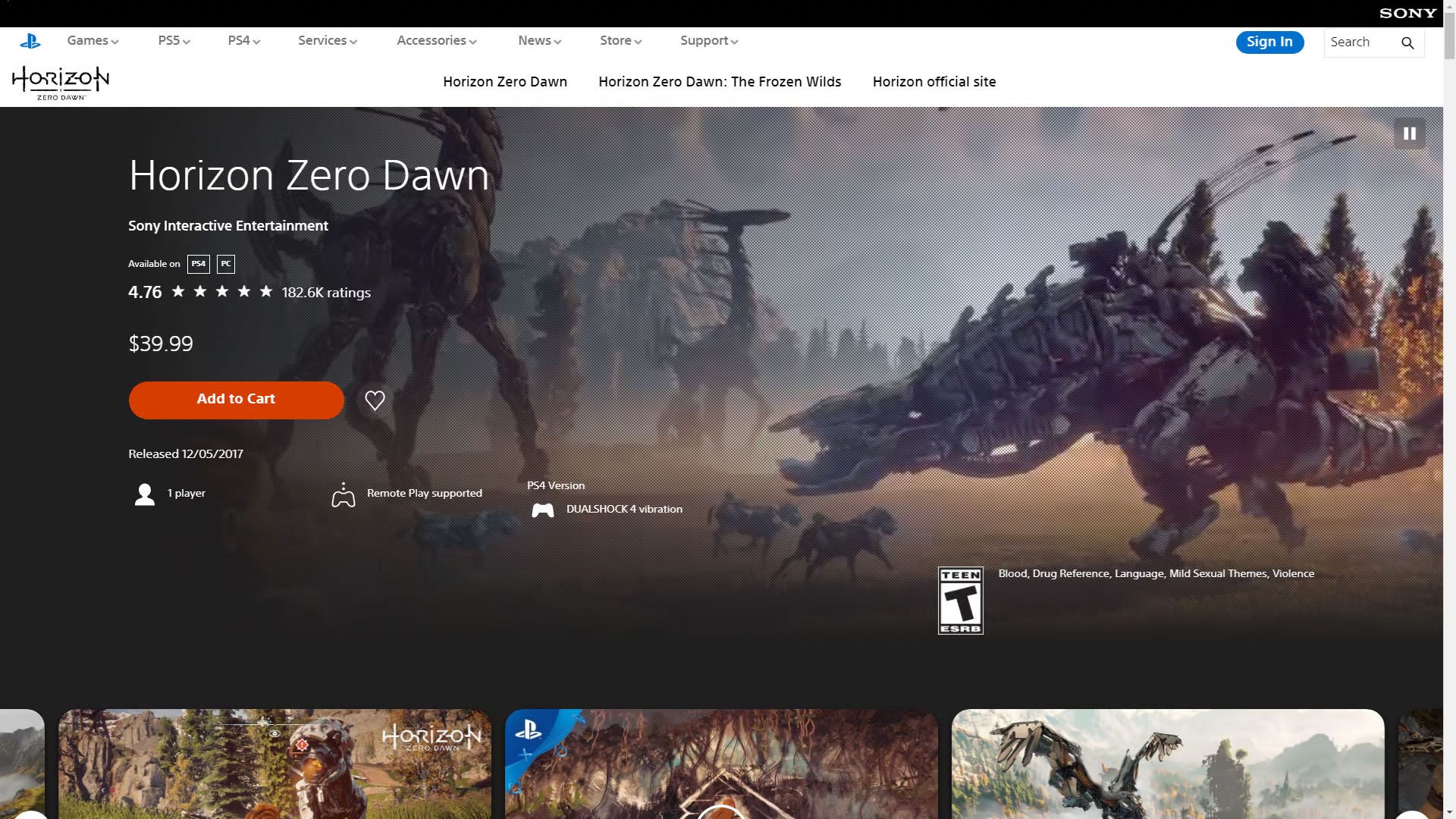Open The Frozen Wilds tab
This screenshot has height=819, width=1456.
tap(719, 82)
